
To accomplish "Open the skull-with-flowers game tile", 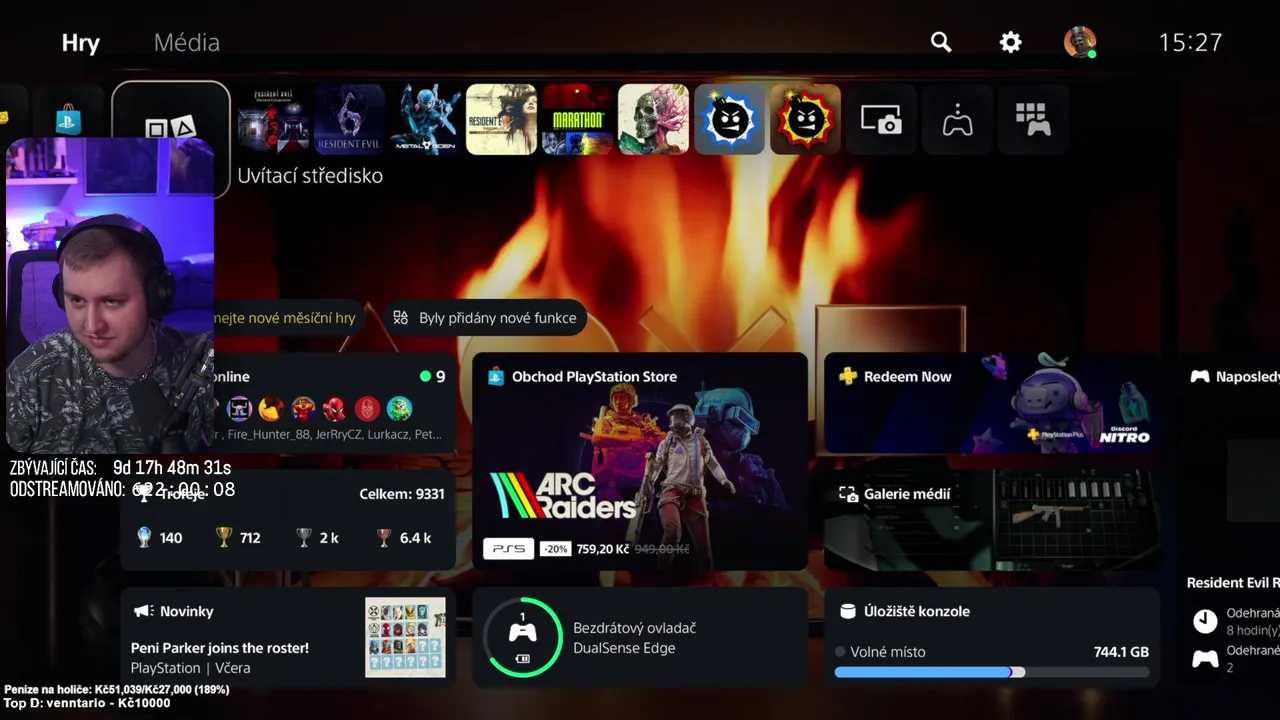I will point(653,119).
